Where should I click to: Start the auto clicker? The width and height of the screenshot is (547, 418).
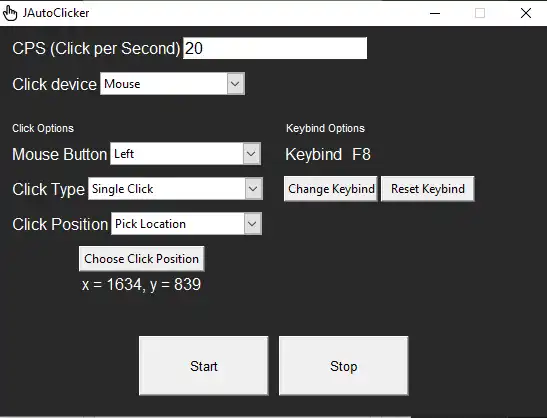click(204, 366)
